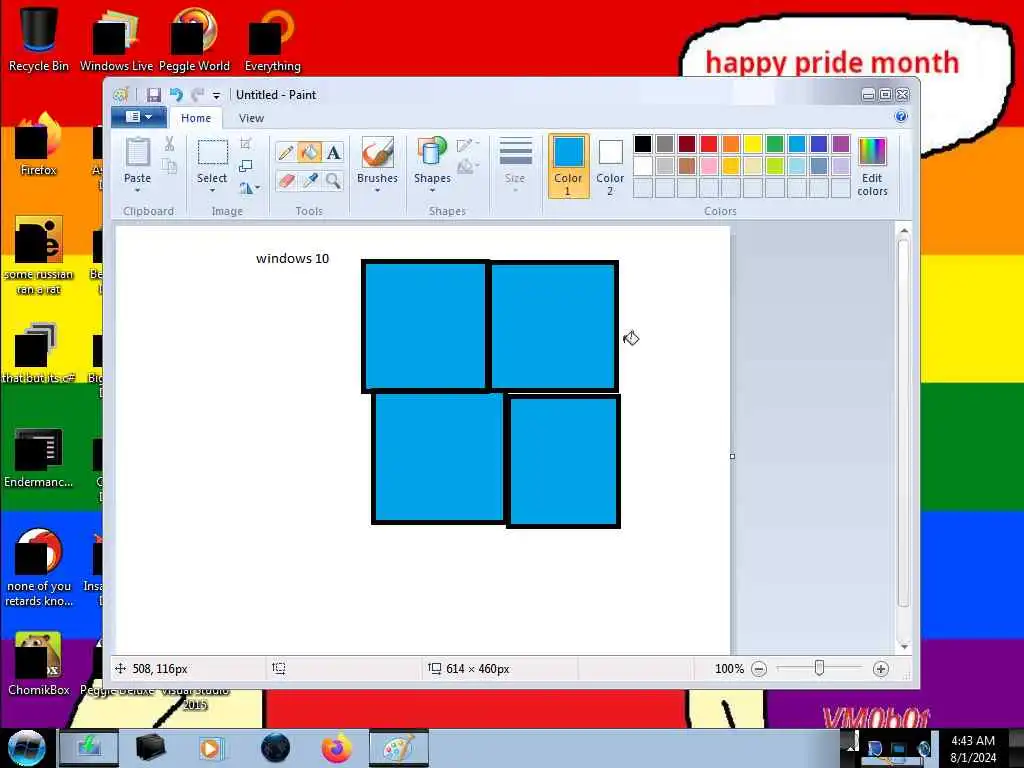The image size is (1024, 768).
Task: Click the Paint Help question mark icon
Action: (x=901, y=117)
